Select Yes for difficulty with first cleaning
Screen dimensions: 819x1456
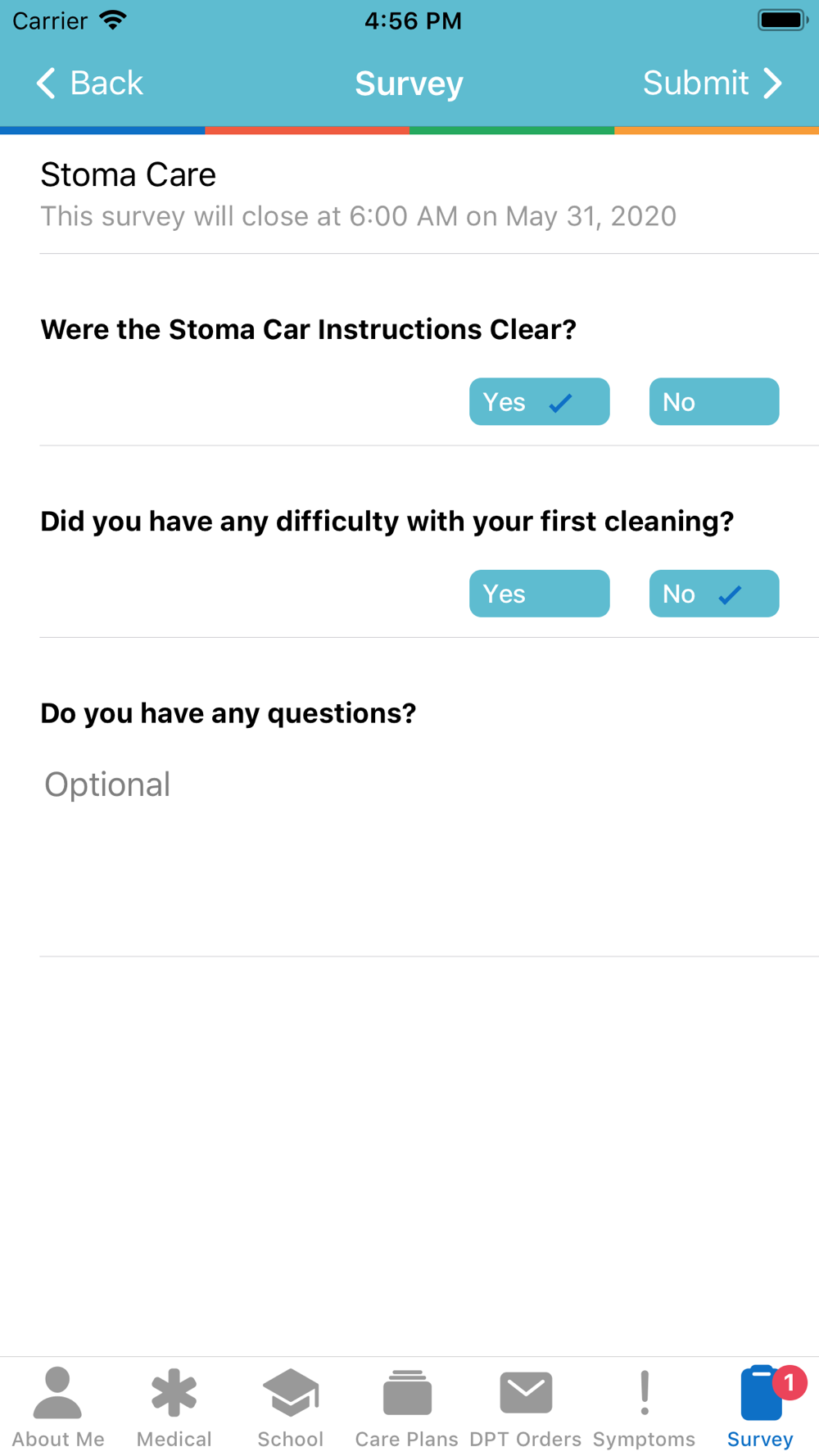(x=539, y=593)
